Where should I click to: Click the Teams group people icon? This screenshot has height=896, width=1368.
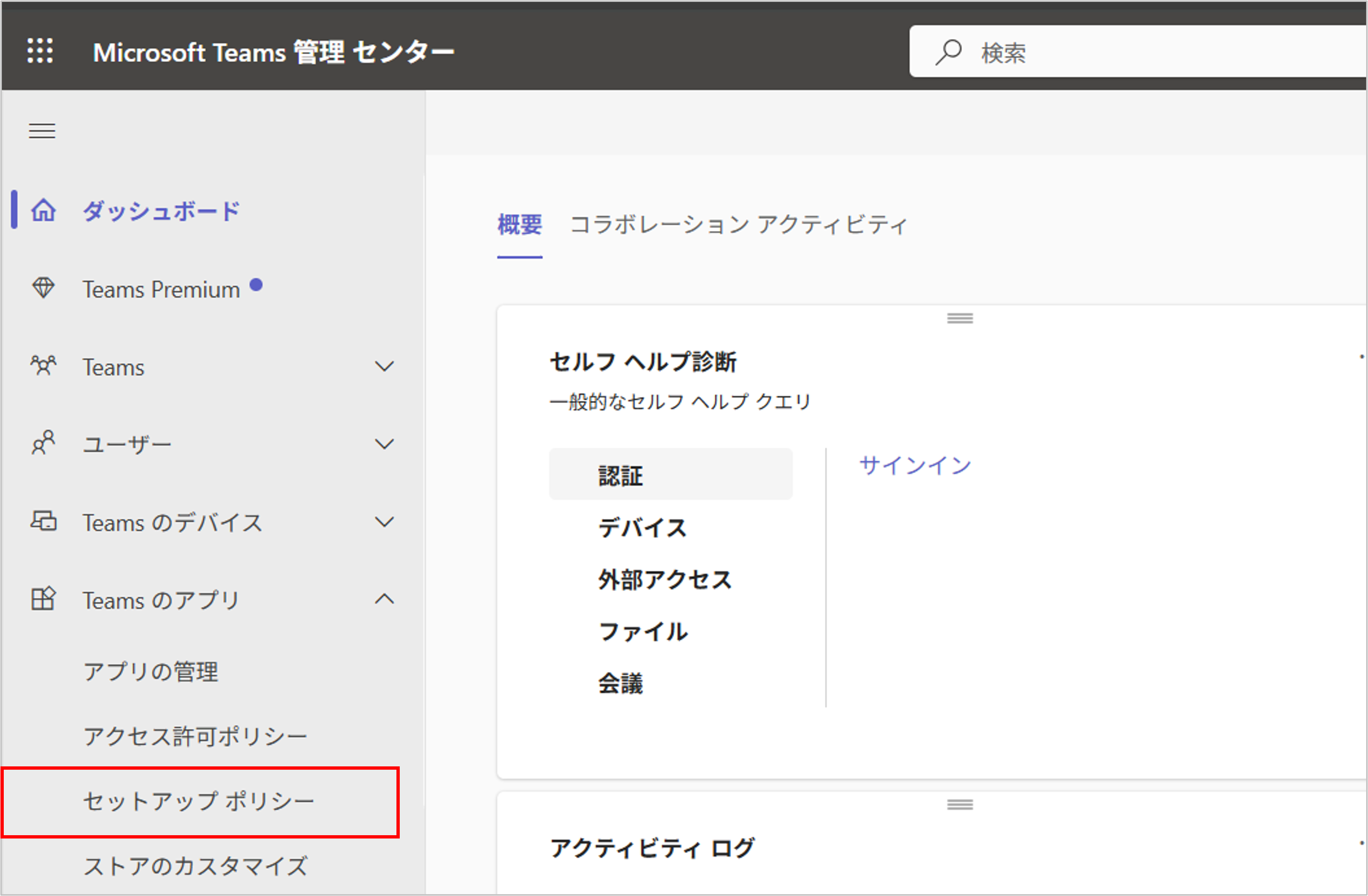(x=44, y=366)
